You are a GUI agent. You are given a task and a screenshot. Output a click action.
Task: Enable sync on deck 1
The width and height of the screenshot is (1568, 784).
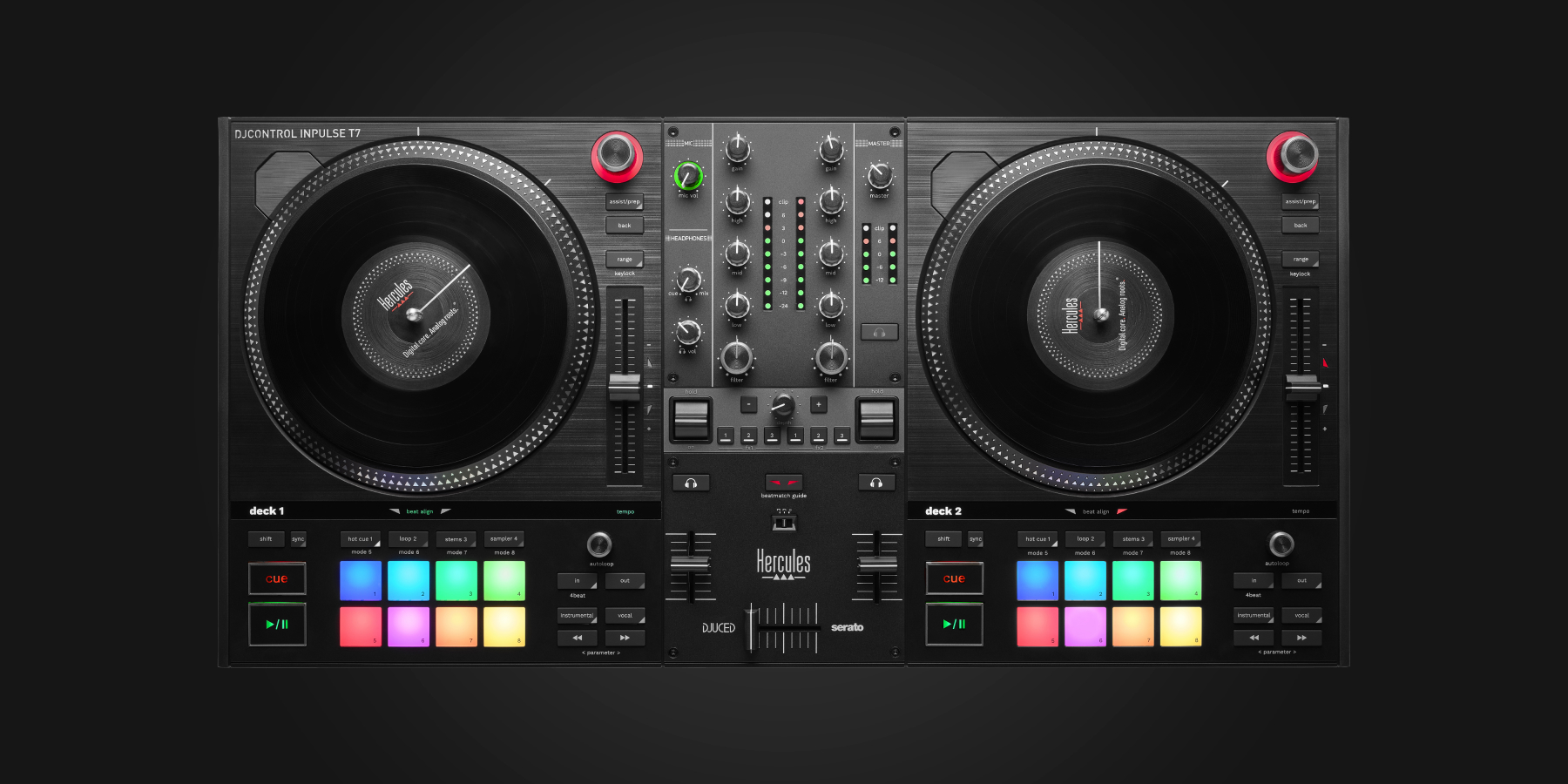coord(298,538)
